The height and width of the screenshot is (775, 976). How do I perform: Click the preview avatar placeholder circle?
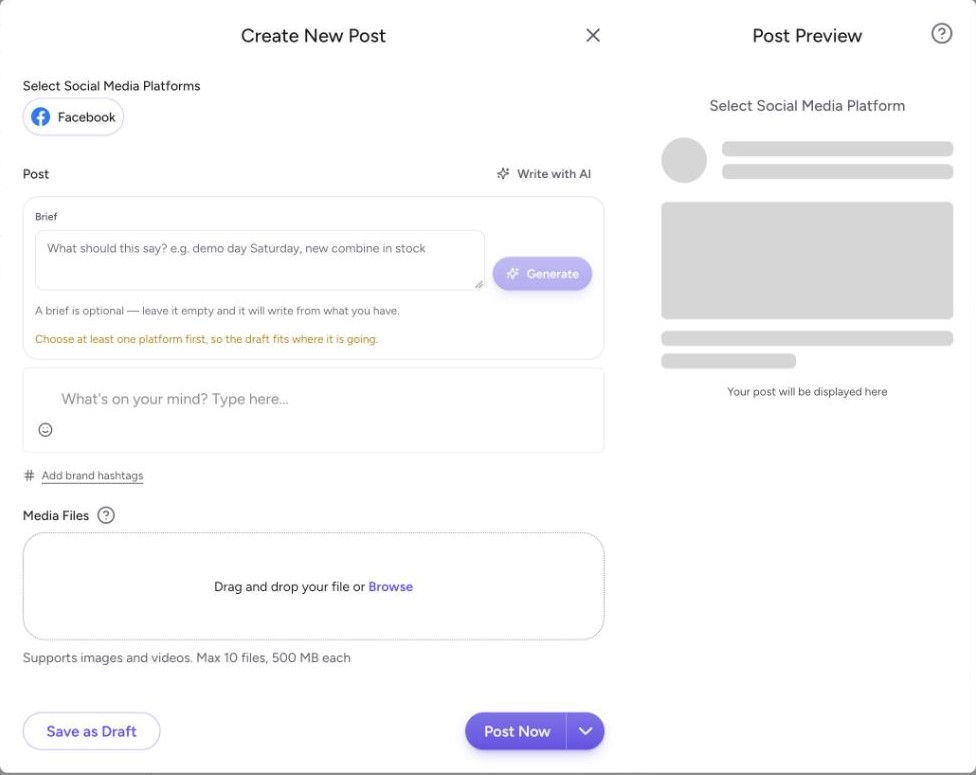[684, 160]
